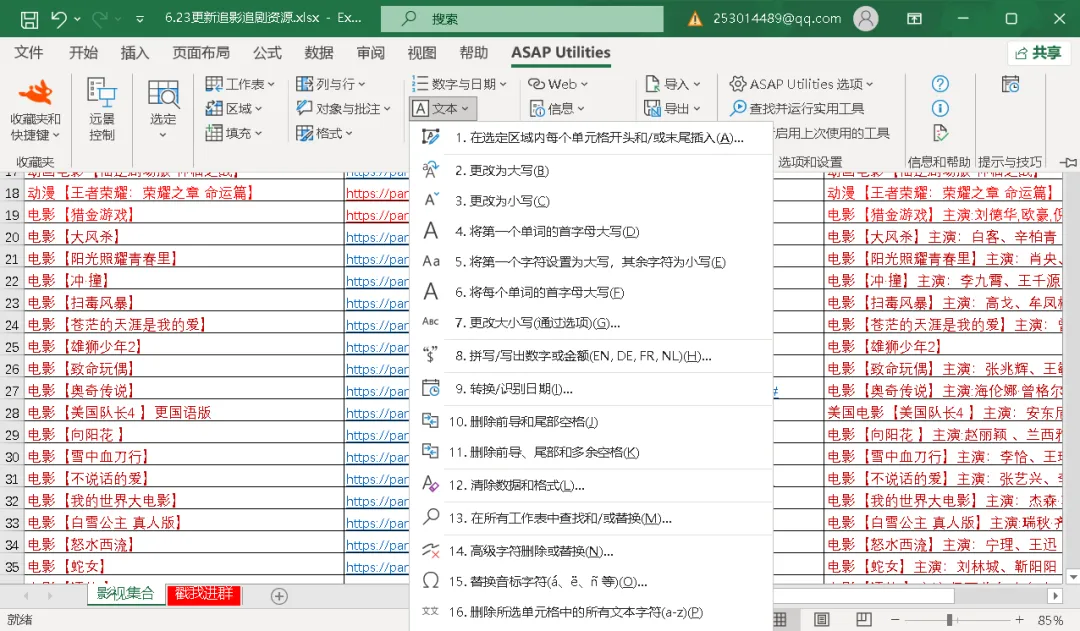Click the 远景控制 icon

point(101,93)
